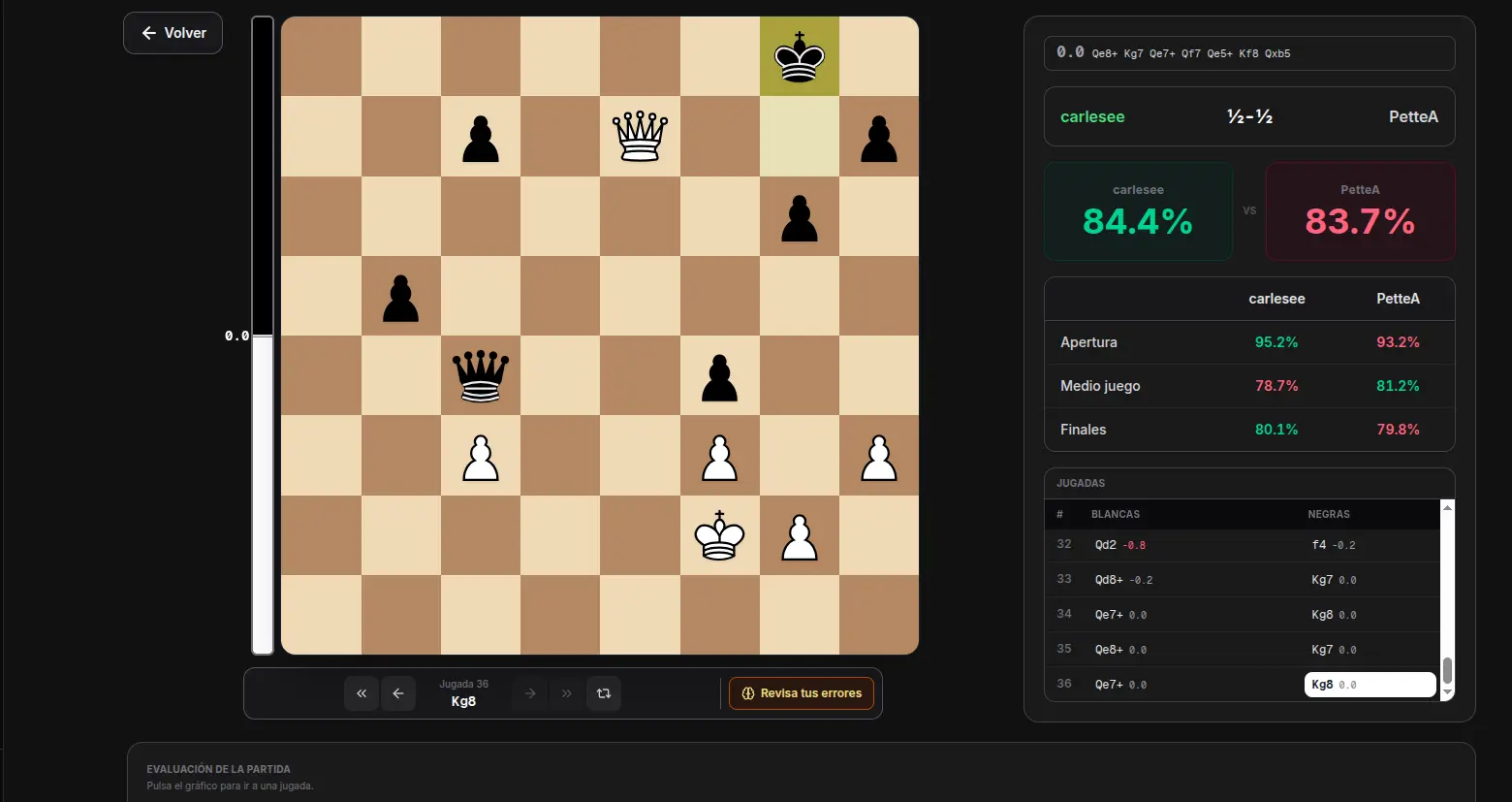Click the white king on f2
The height and width of the screenshot is (802, 1512).
[719, 535]
